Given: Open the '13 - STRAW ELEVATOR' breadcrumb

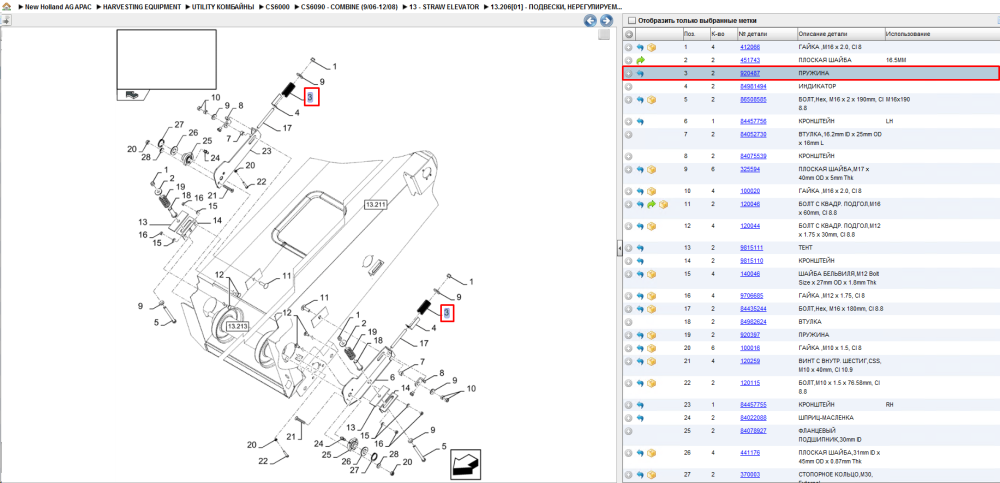Looking at the screenshot, I should 443,6.
